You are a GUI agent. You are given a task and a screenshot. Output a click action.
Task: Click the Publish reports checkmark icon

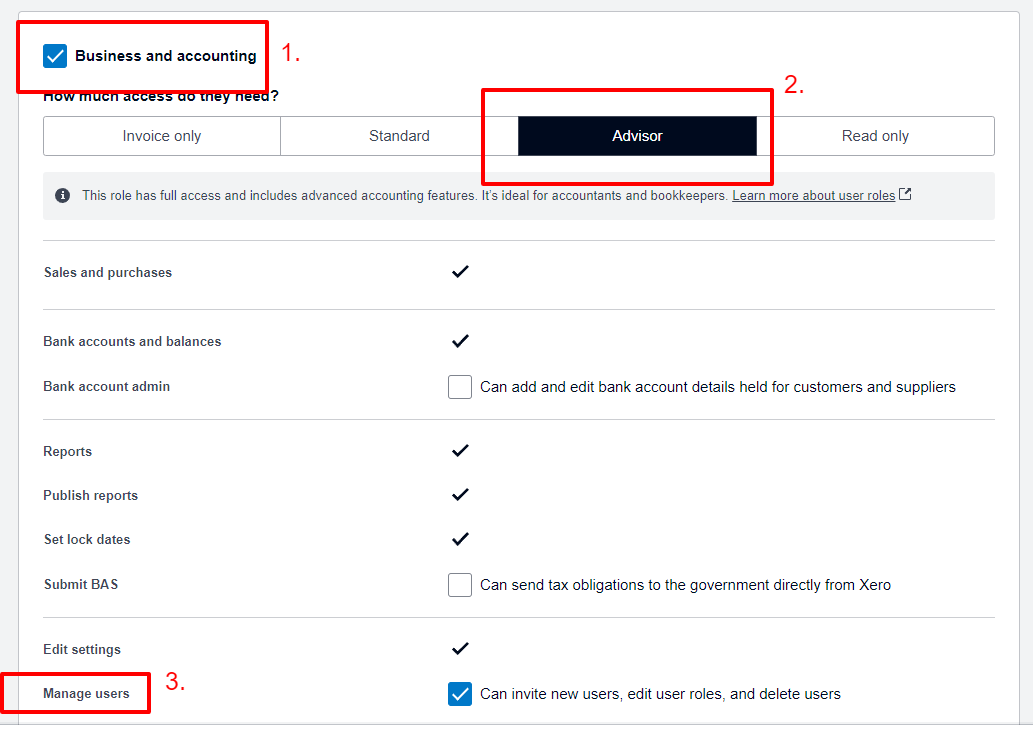pos(460,495)
